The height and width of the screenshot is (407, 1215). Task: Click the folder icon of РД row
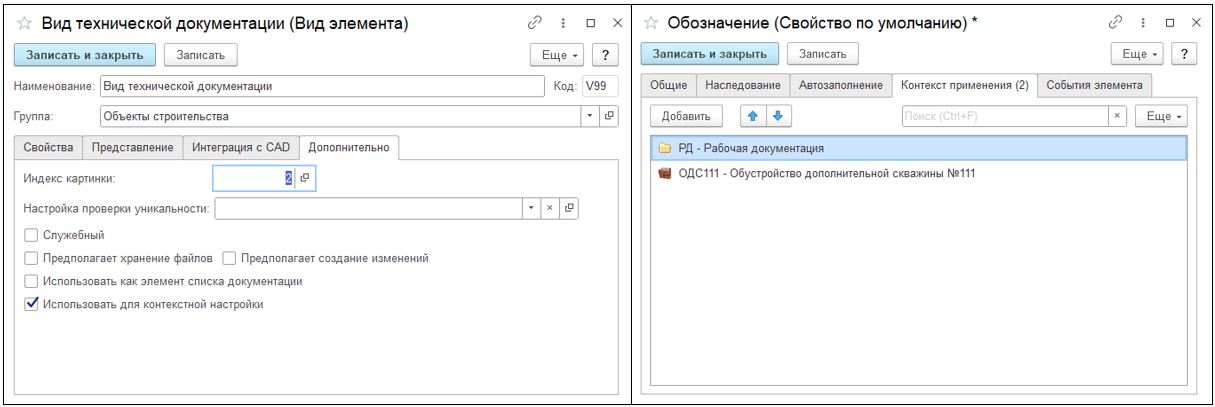pos(665,148)
